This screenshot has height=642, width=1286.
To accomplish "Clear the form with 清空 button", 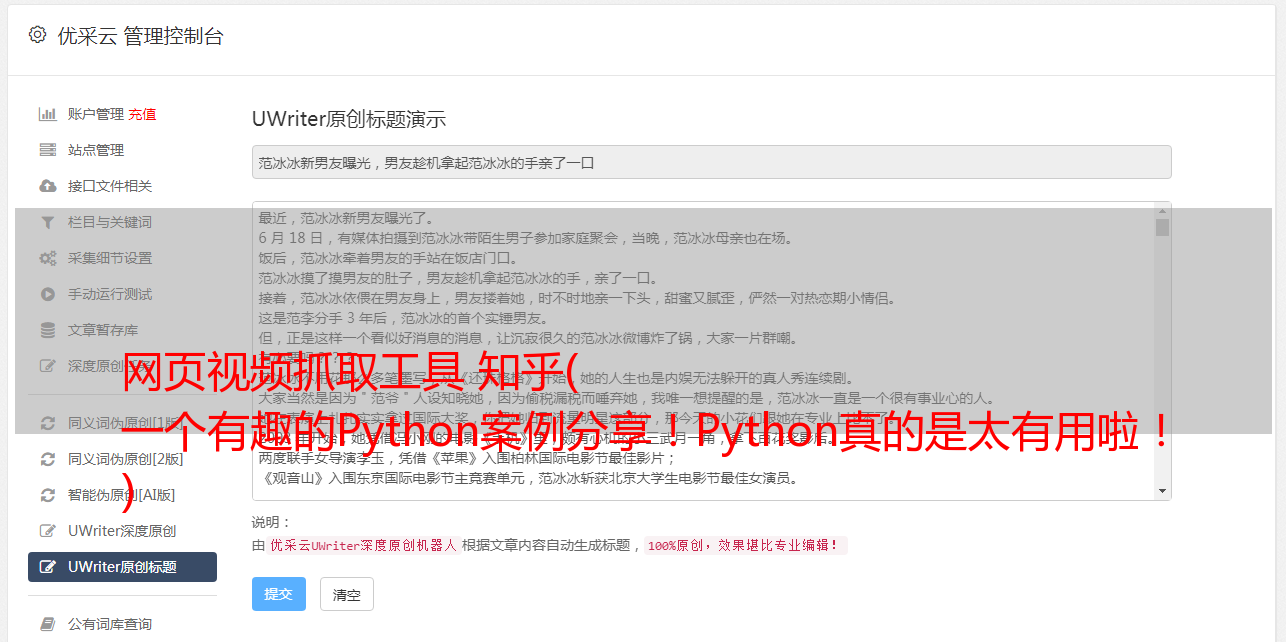I will click(x=347, y=594).
